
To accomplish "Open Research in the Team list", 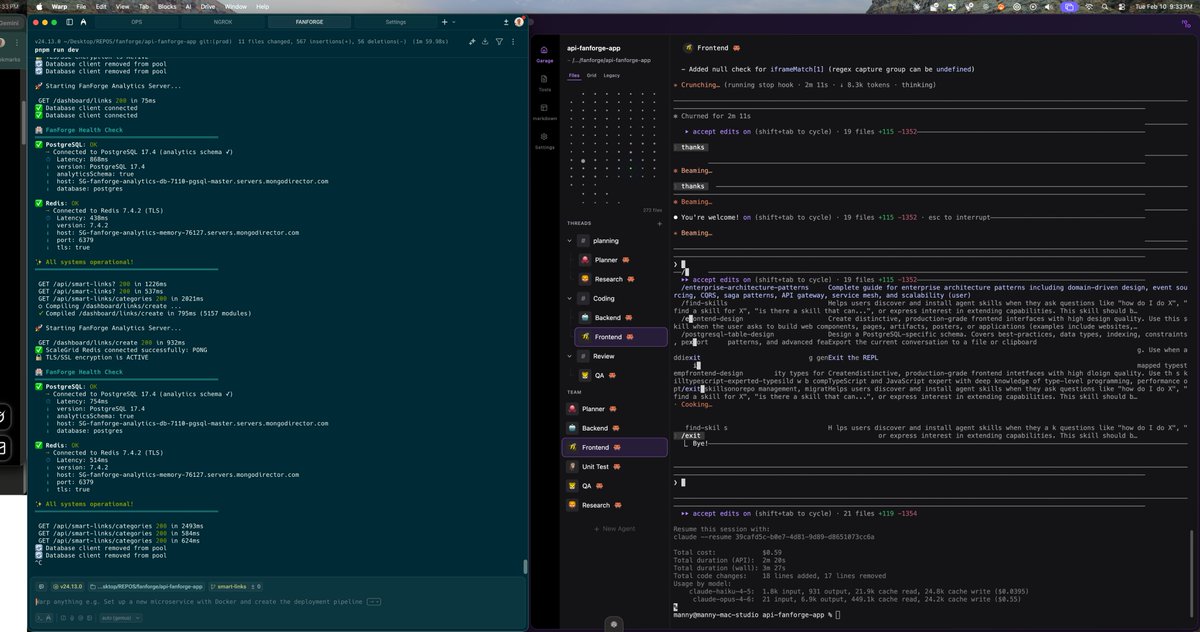I will tap(614, 505).
